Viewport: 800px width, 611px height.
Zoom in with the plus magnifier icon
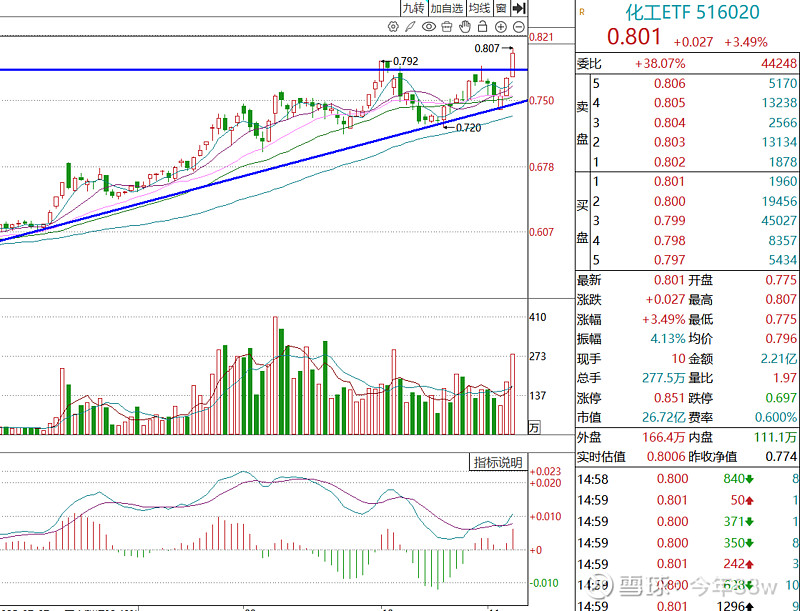(501, 26)
